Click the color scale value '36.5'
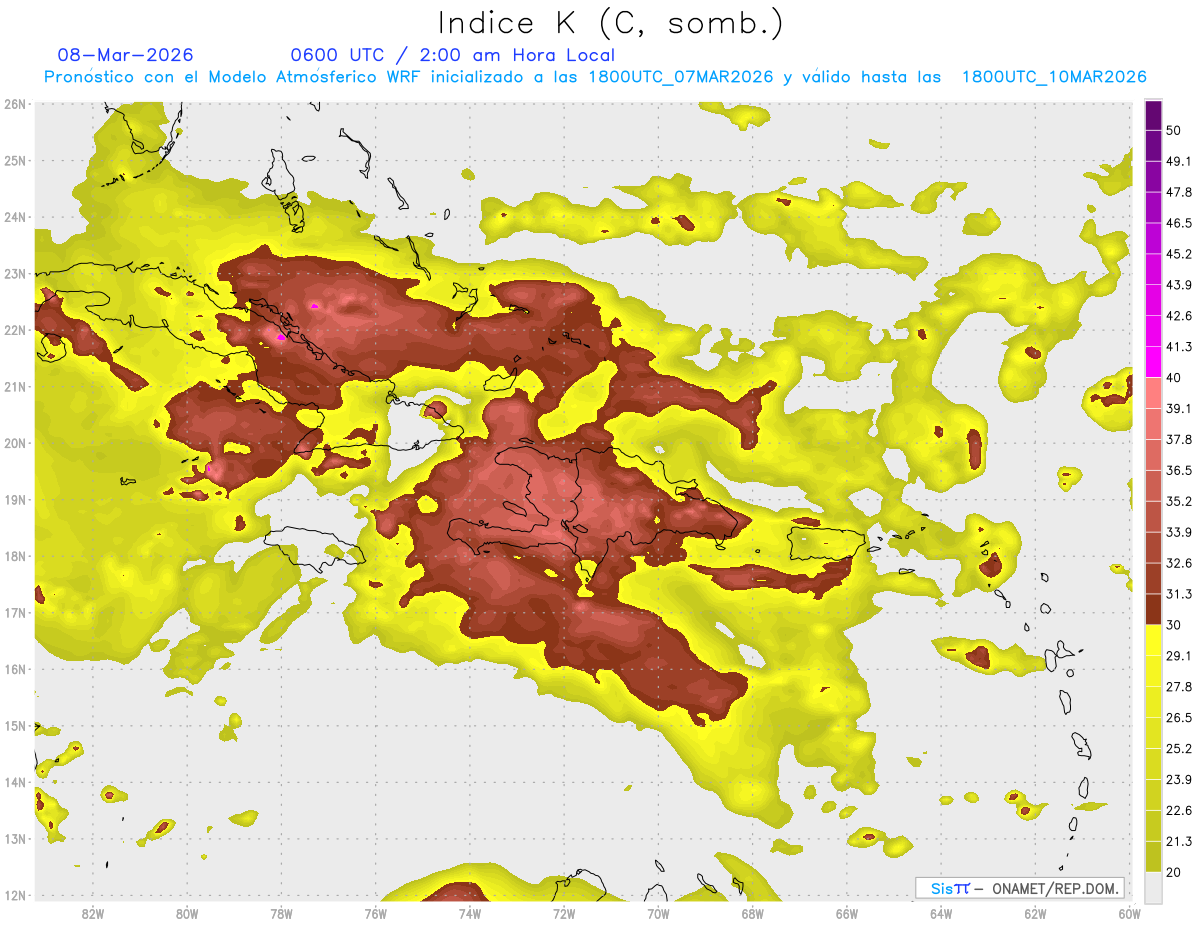This screenshot has height=927, width=1200. tap(1179, 470)
